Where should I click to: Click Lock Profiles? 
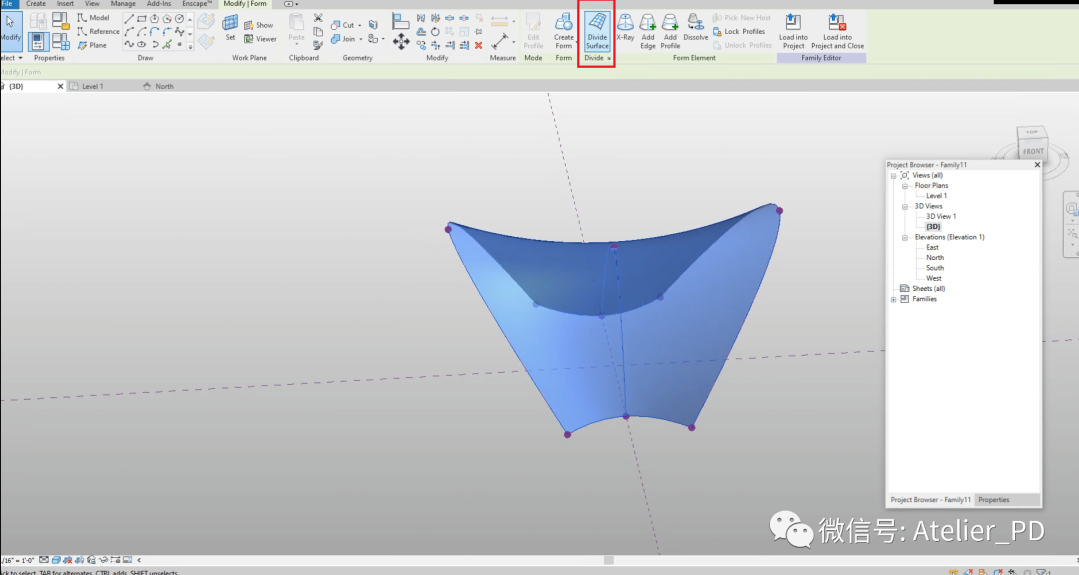738,32
